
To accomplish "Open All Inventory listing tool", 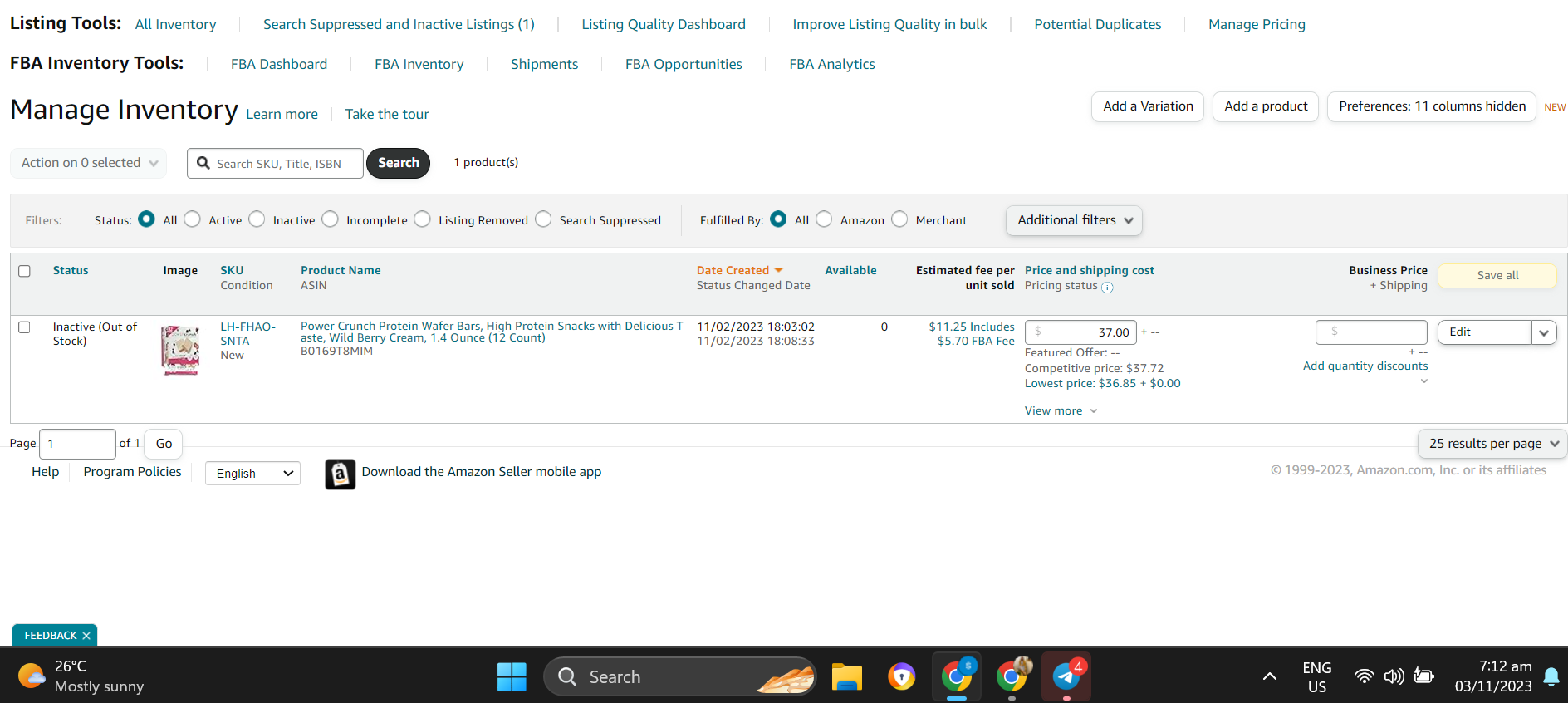I will (x=175, y=25).
